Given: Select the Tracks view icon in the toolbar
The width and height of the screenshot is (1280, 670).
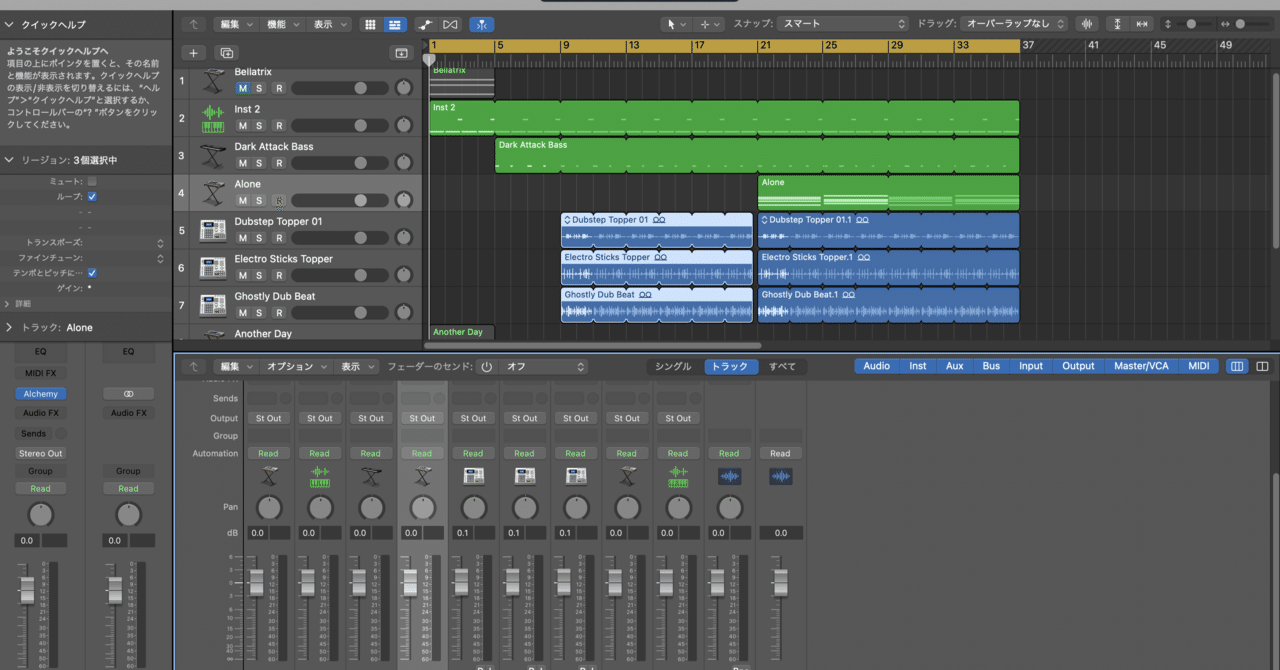Looking at the screenshot, I should coord(394,24).
